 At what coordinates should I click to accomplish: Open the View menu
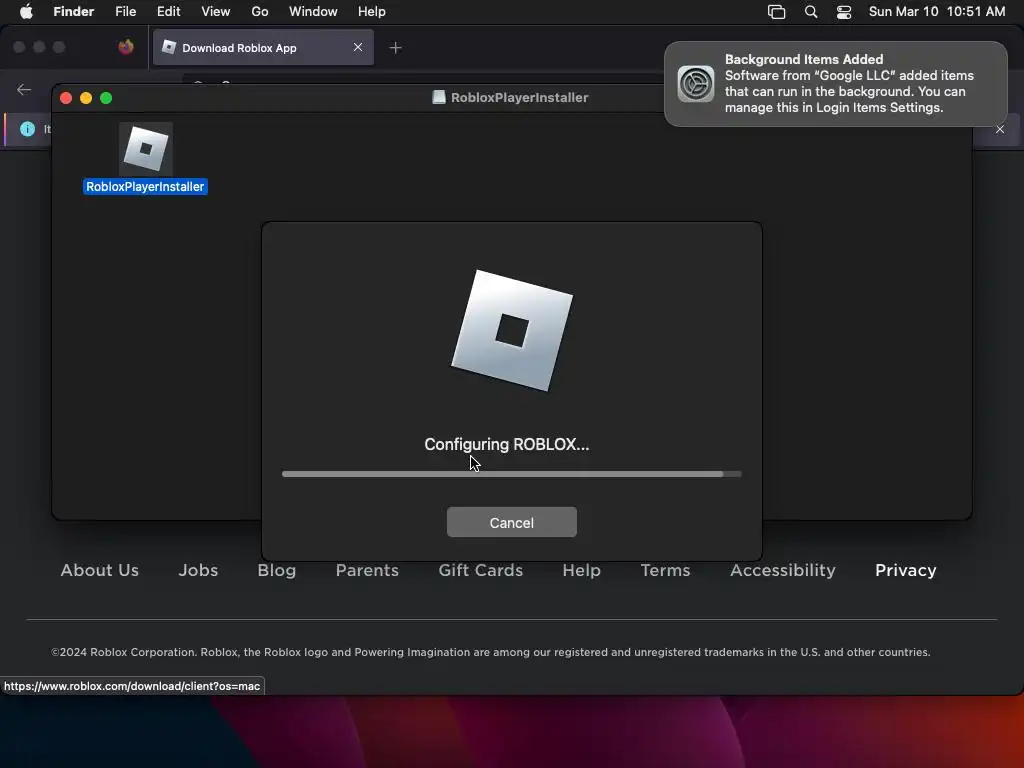pos(216,12)
